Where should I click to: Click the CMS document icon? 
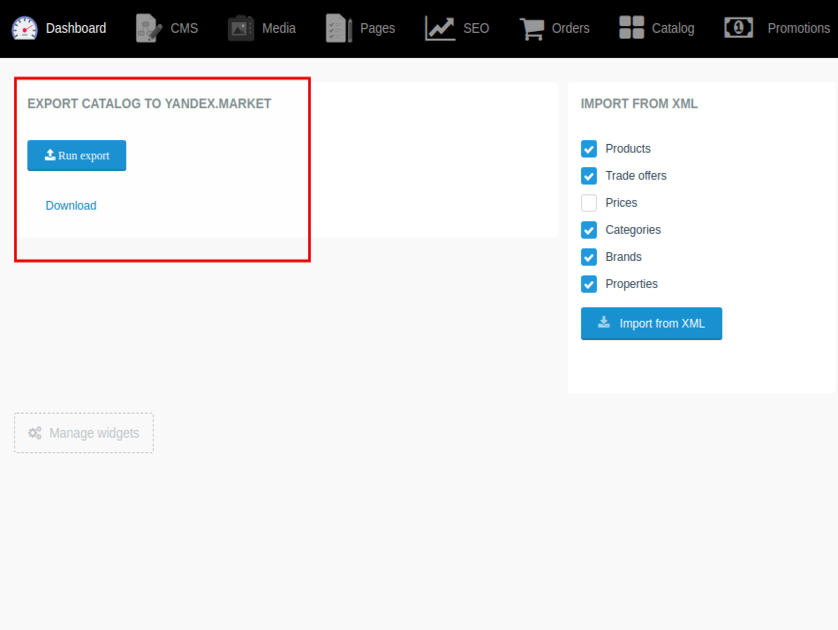tap(149, 28)
